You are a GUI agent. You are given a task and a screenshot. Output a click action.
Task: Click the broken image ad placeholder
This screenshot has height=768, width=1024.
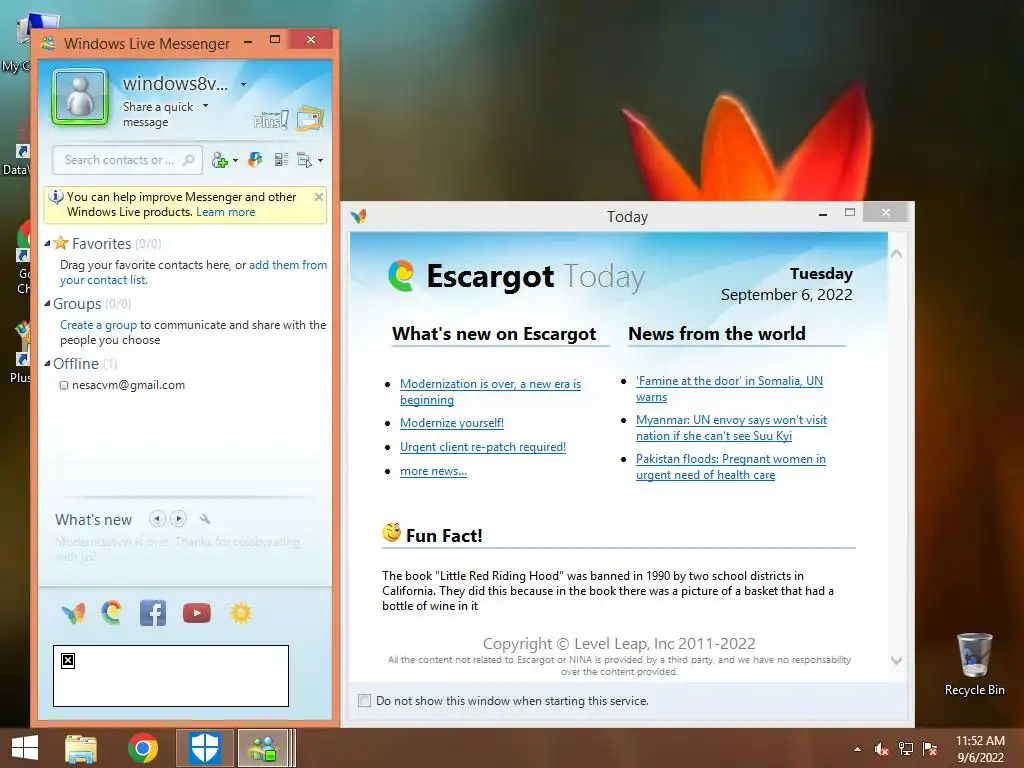point(171,676)
